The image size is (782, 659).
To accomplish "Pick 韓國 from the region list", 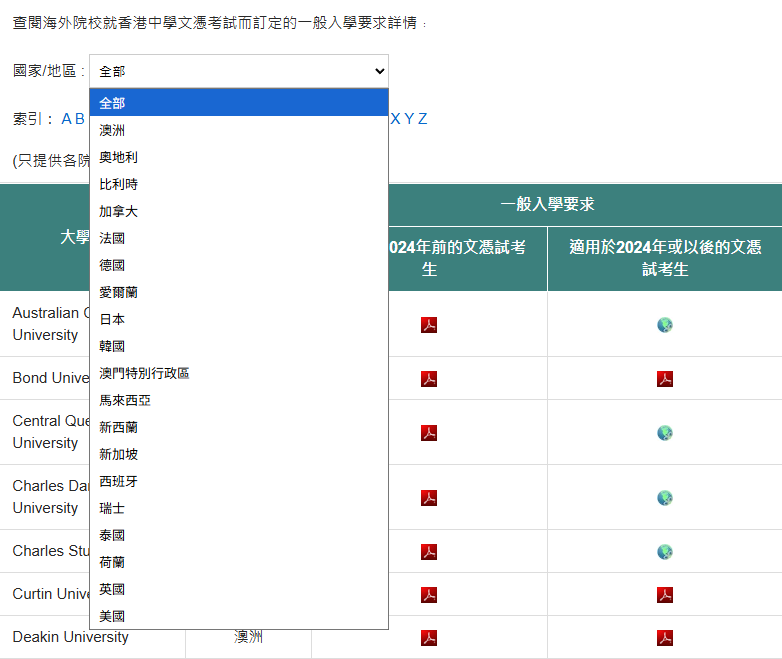I will (239, 346).
